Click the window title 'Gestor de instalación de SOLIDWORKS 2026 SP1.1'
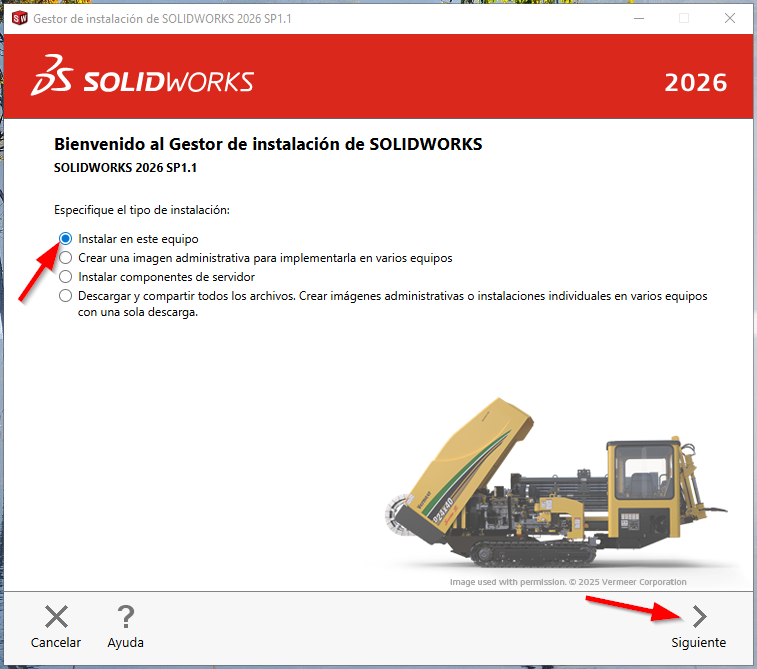Image resolution: width=757 pixels, height=669 pixels. point(162,19)
